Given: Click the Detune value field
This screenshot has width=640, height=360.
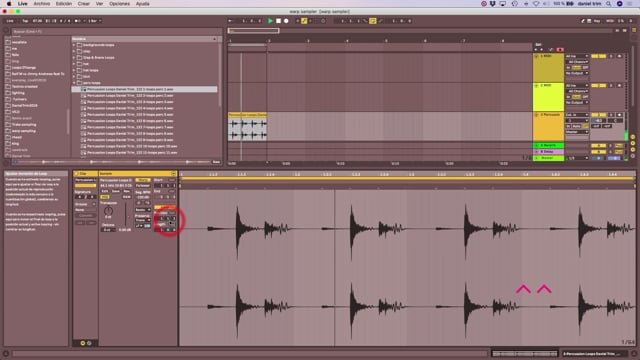Looking at the screenshot, I should [107, 230].
